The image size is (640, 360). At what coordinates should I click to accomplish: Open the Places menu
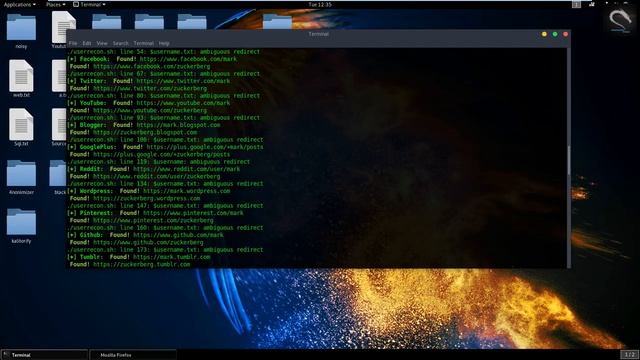pos(56,4)
